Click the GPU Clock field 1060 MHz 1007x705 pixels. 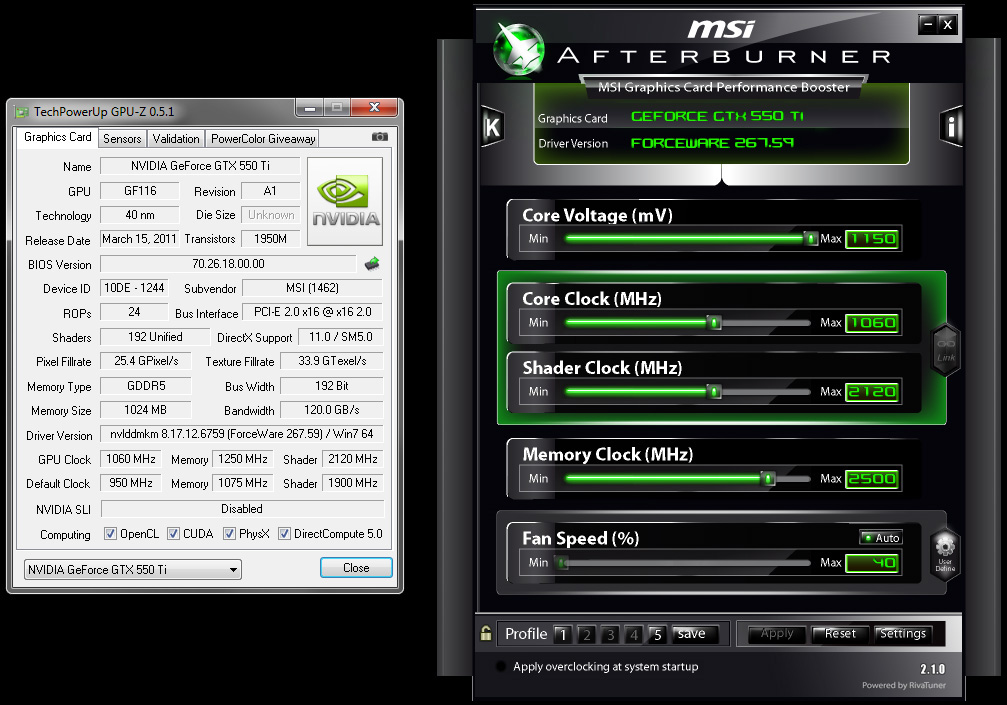131,459
